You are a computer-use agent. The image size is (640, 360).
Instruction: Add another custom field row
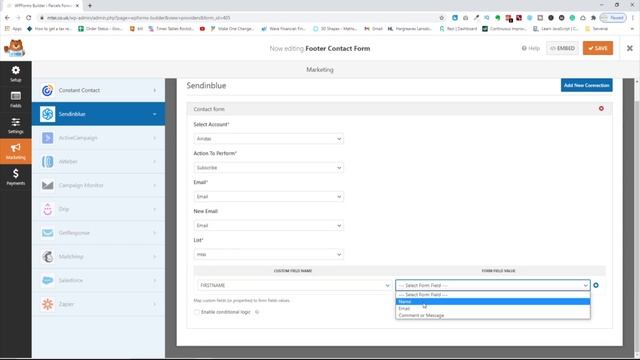(x=596, y=285)
